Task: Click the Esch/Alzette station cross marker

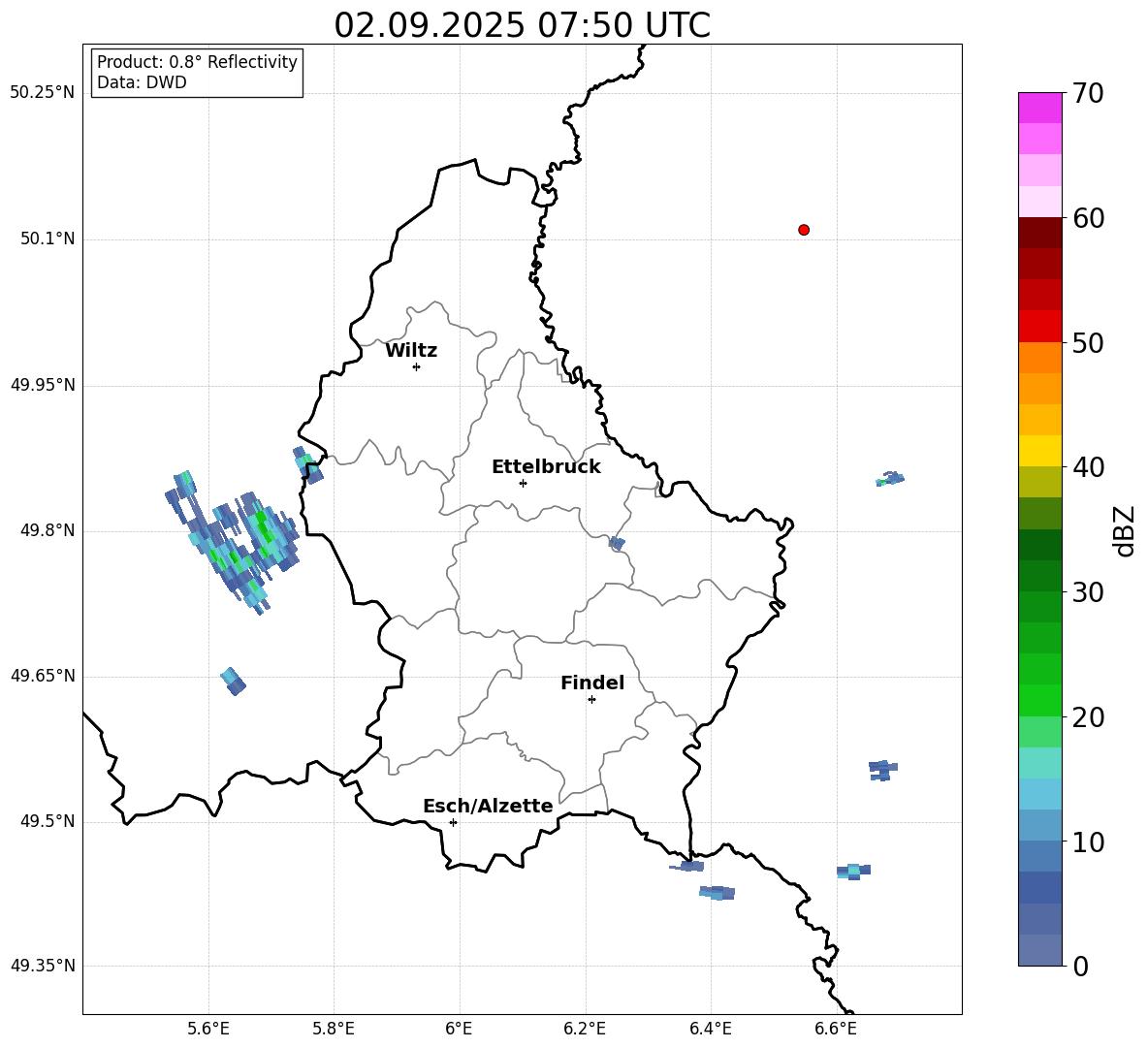Action: coord(453,822)
